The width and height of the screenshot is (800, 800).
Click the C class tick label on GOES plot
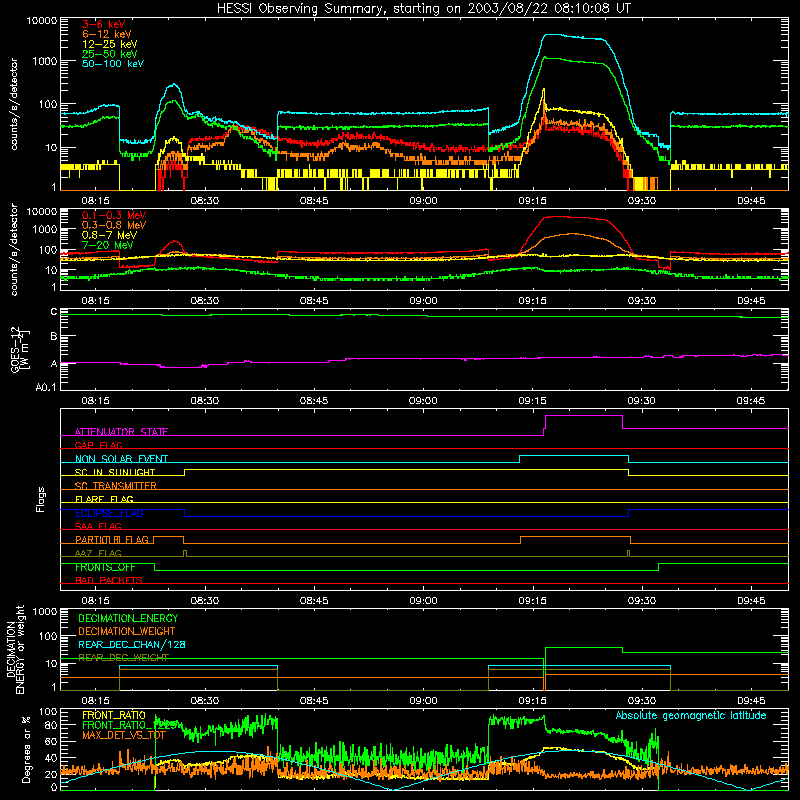coord(54,312)
